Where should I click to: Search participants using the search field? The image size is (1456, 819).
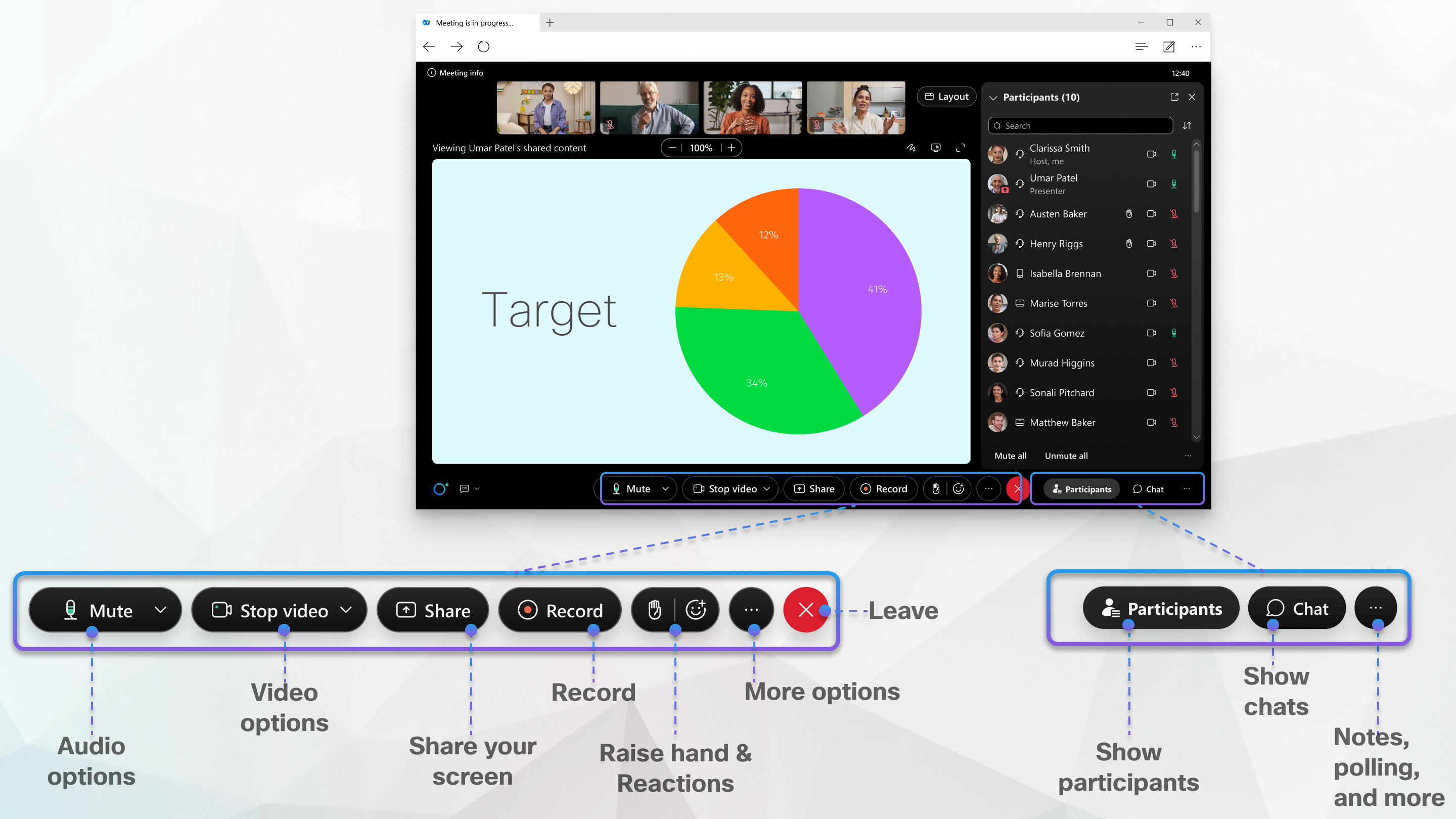tap(1082, 124)
